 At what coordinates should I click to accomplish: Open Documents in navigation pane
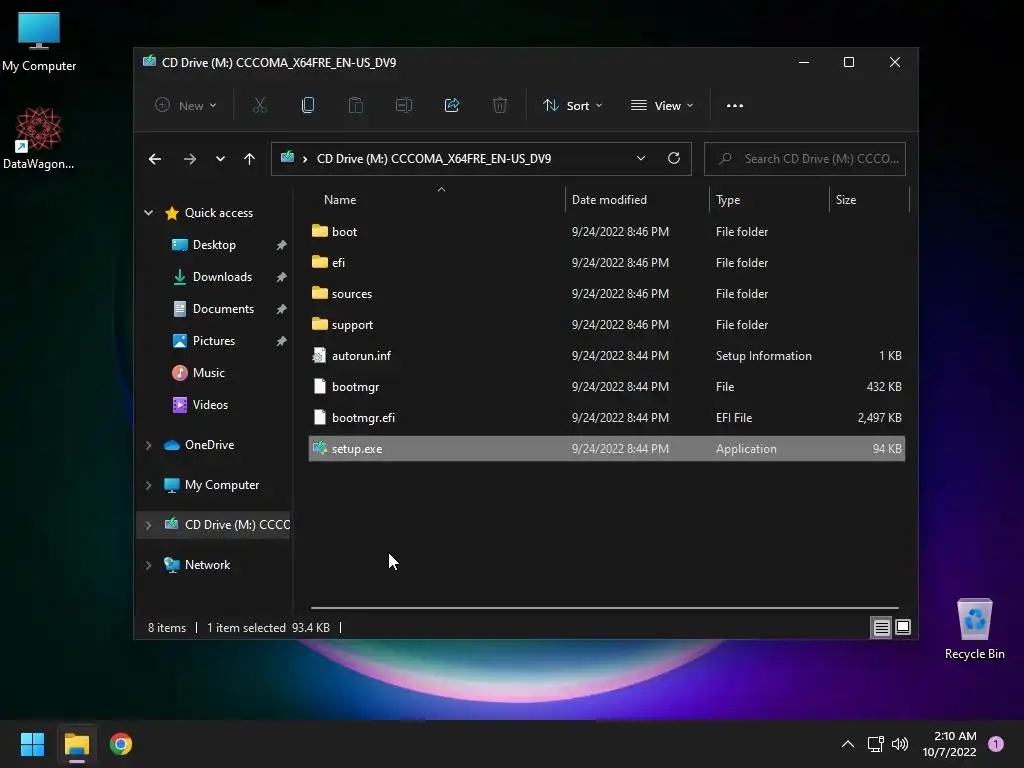(x=223, y=309)
